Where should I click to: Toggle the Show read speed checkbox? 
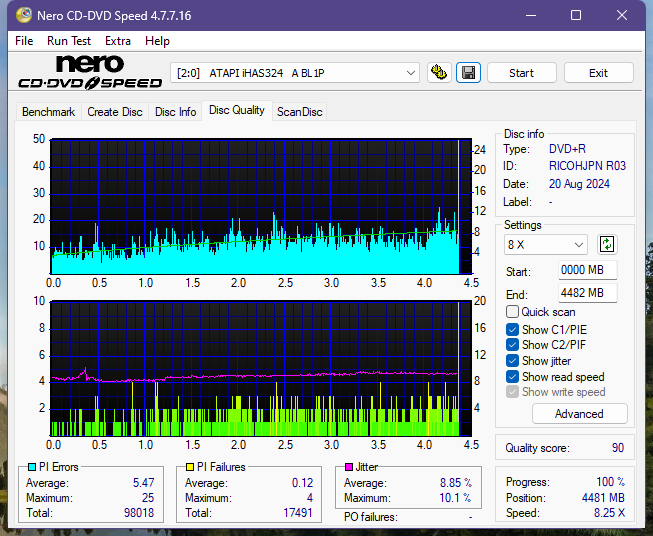[512, 376]
